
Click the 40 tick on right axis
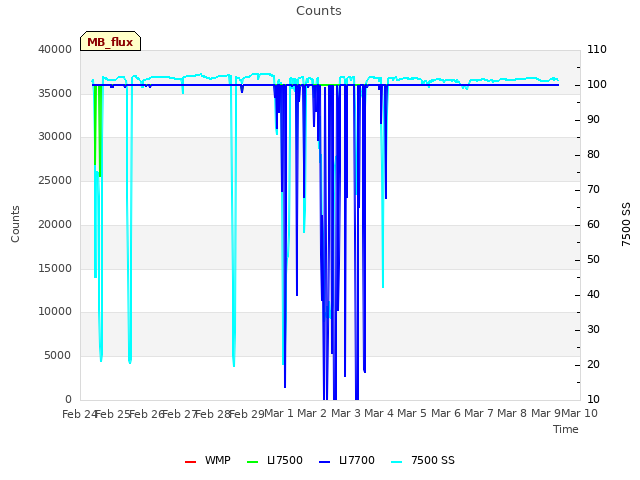[593, 295]
